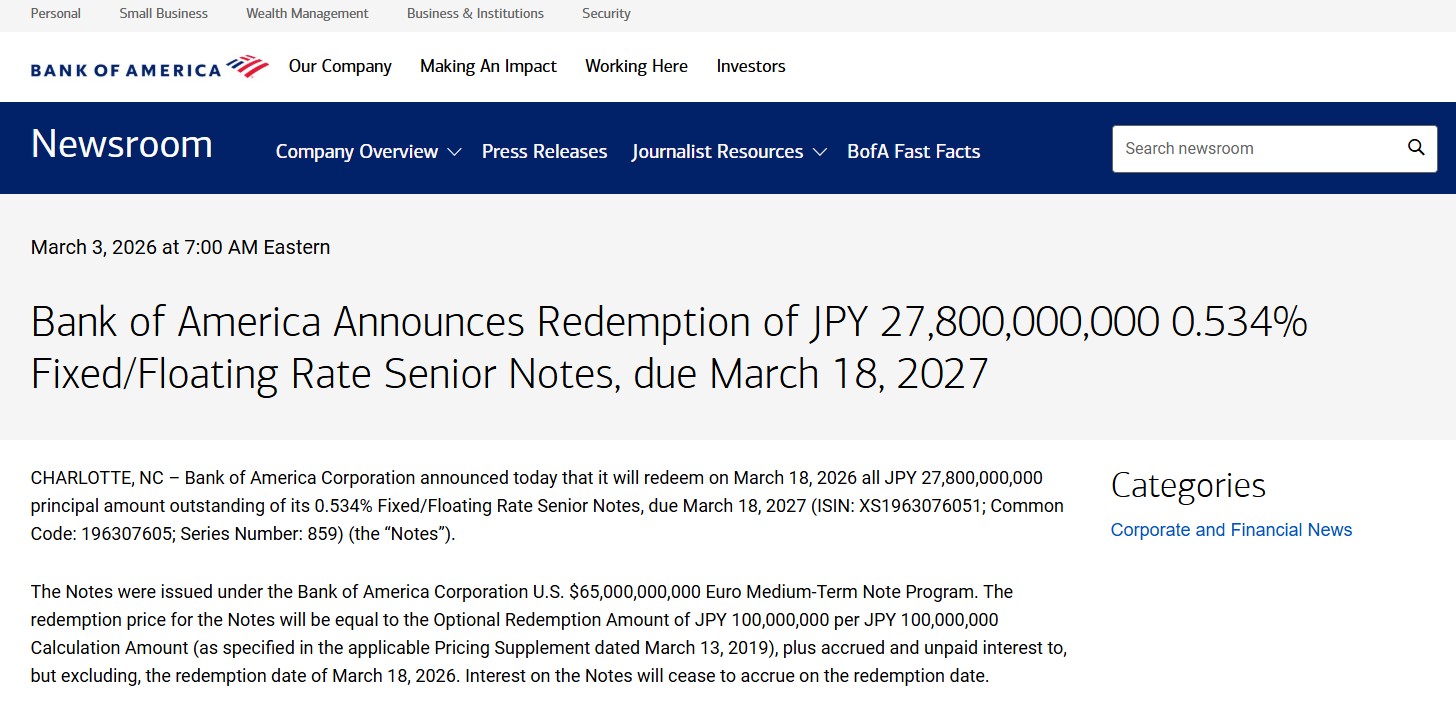The height and width of the screenshot is (704, 1456).
Task: Navigate to Our Company
Action: (x=340, y=66)
